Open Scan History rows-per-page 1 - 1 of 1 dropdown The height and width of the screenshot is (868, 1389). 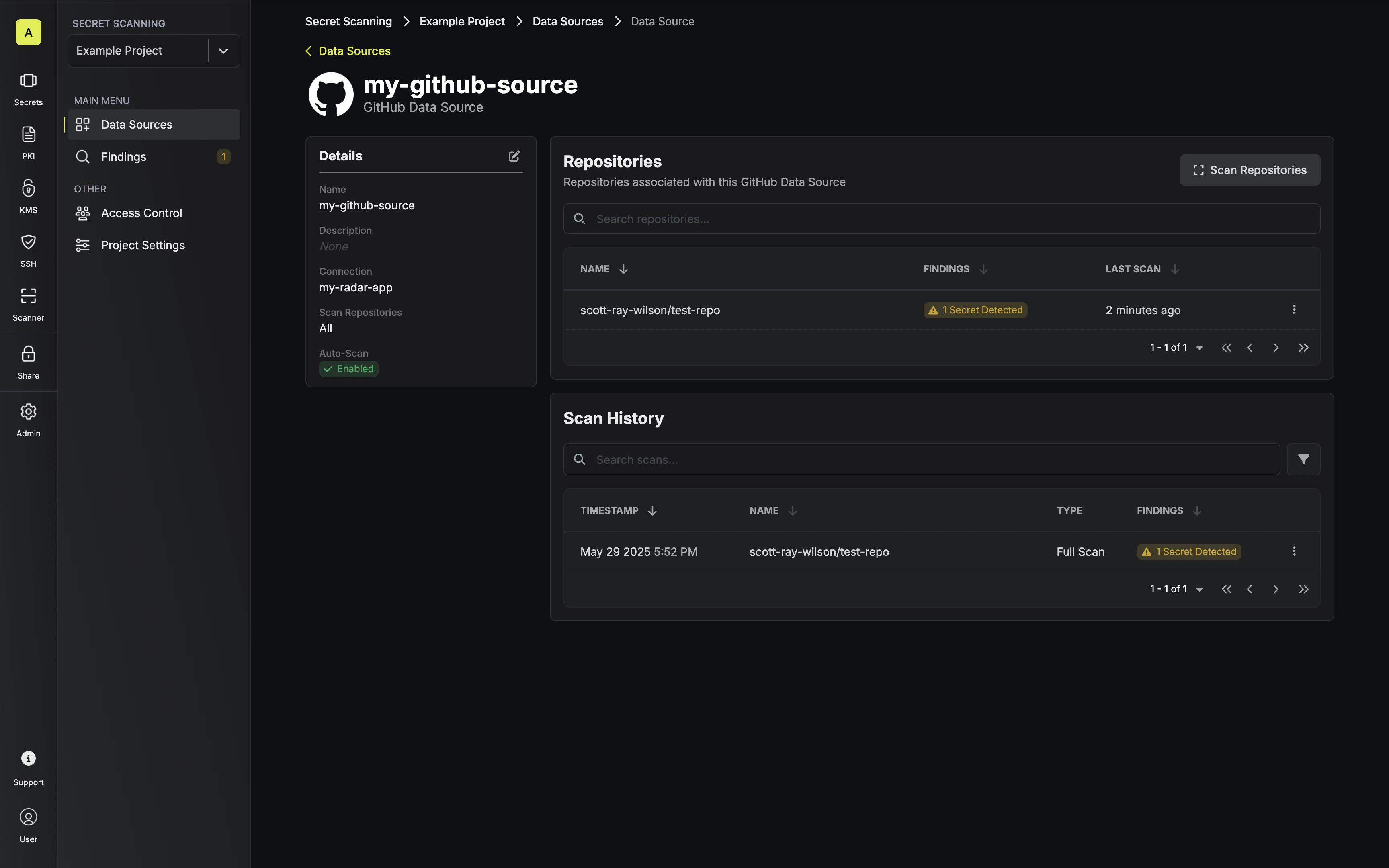click(x=1176, y=590)
